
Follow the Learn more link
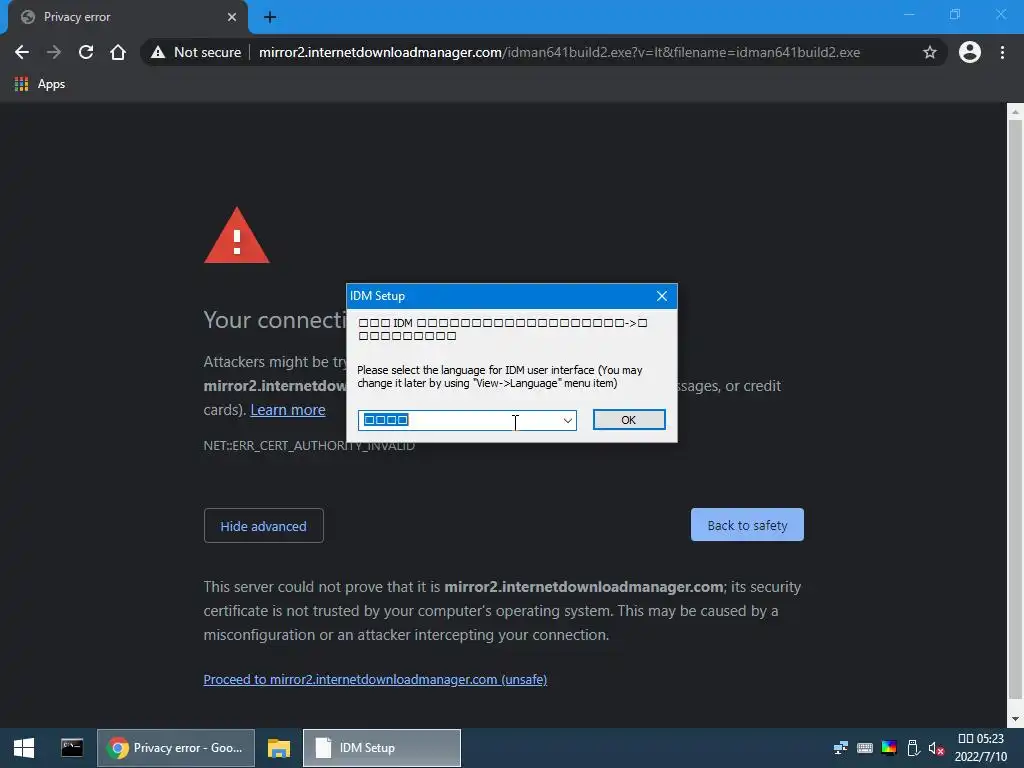pos(288,410)
